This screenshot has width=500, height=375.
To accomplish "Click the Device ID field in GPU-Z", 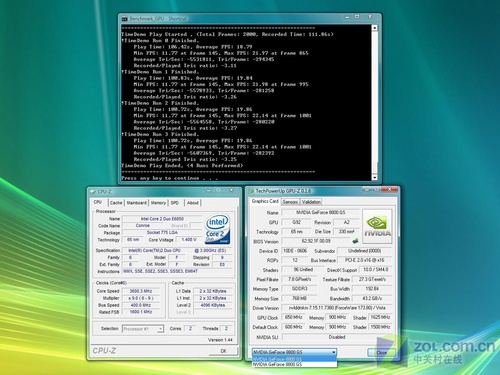I will pos(295,251).
